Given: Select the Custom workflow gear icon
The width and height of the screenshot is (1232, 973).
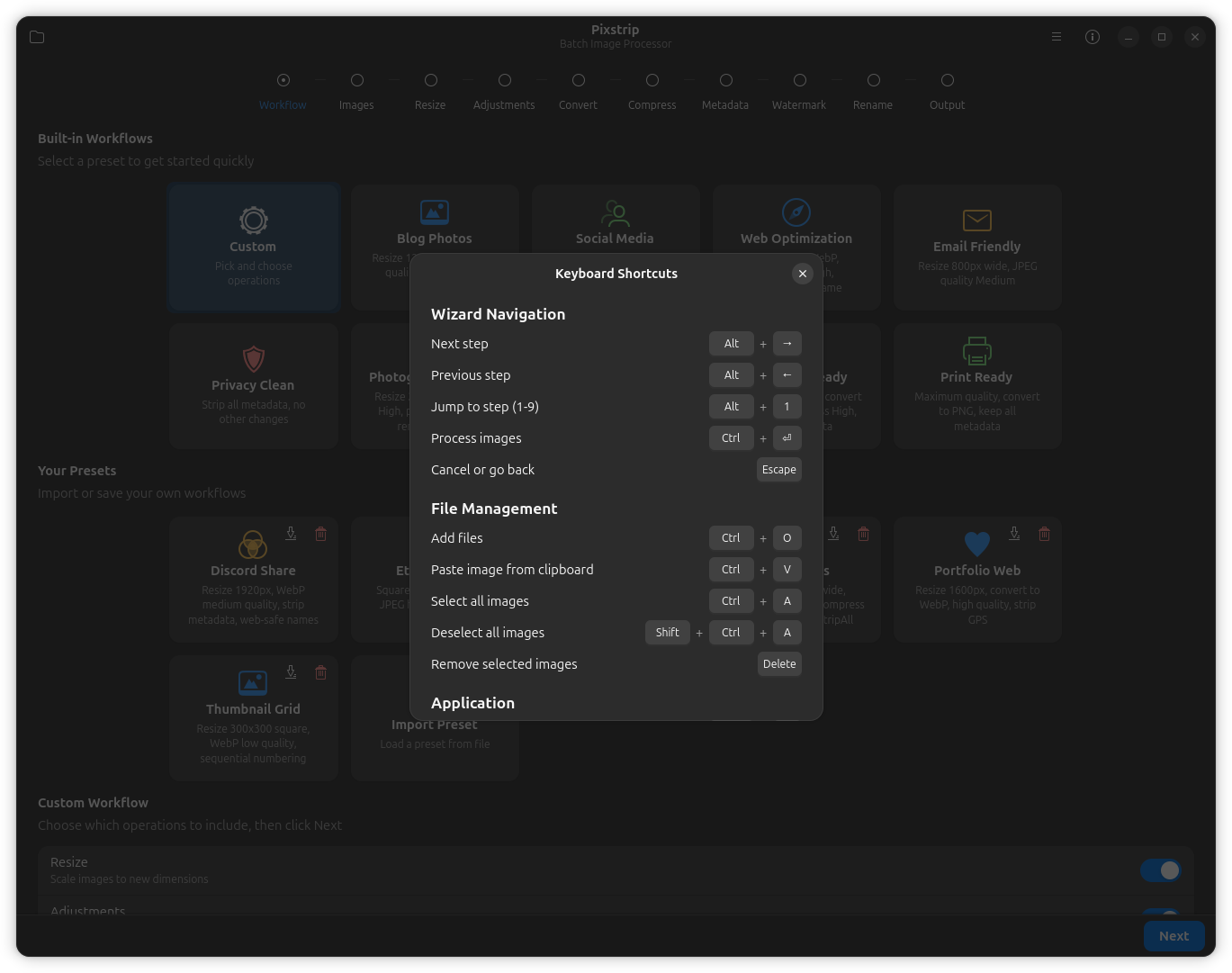Looking at the screenshot, I should (254, 221).
